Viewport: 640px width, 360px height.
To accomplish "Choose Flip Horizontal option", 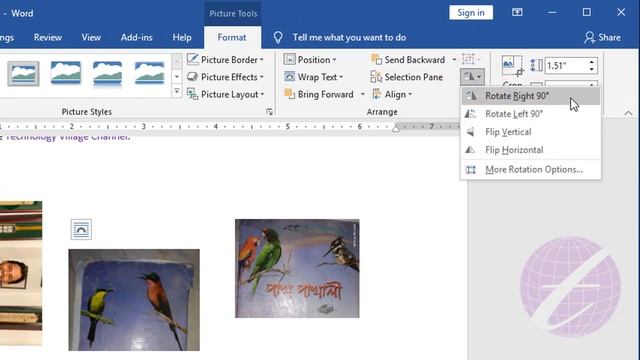I will click(x=531, y=150).
